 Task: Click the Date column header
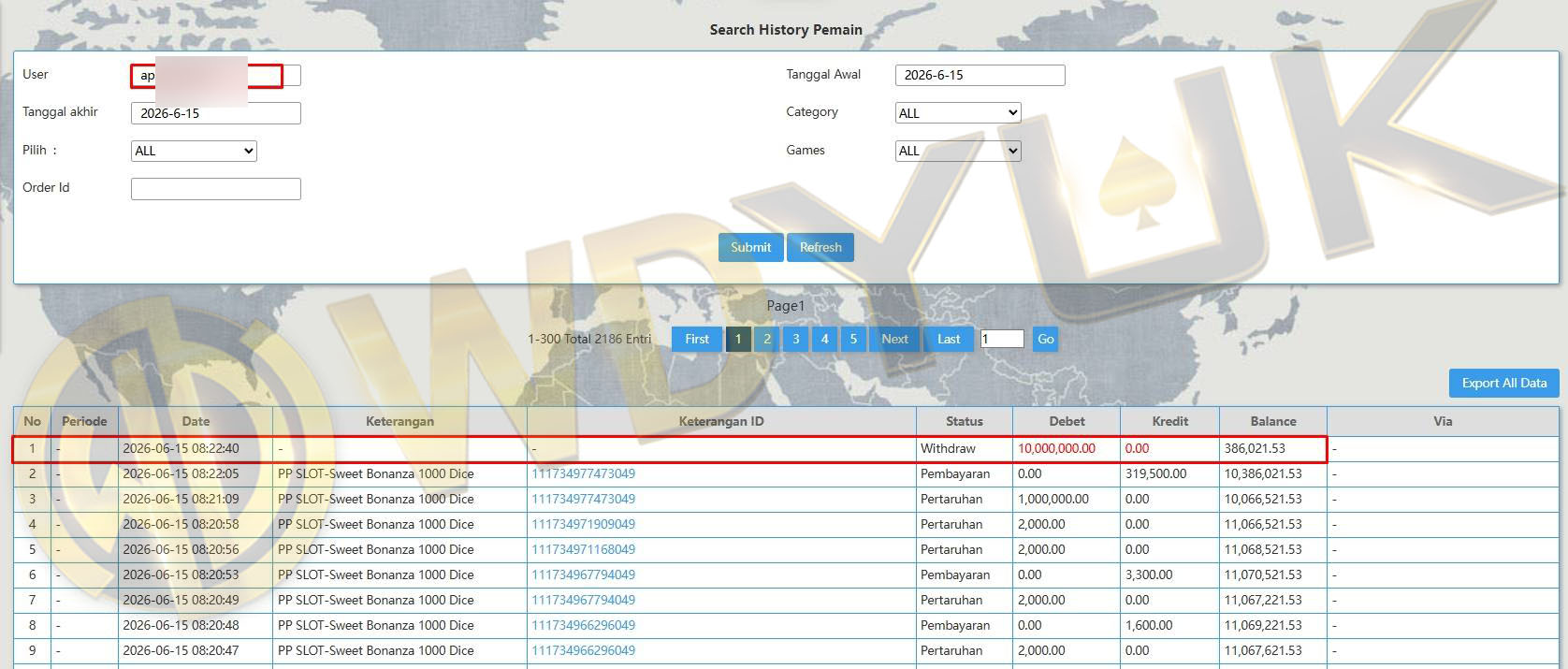tap(196, 421)
